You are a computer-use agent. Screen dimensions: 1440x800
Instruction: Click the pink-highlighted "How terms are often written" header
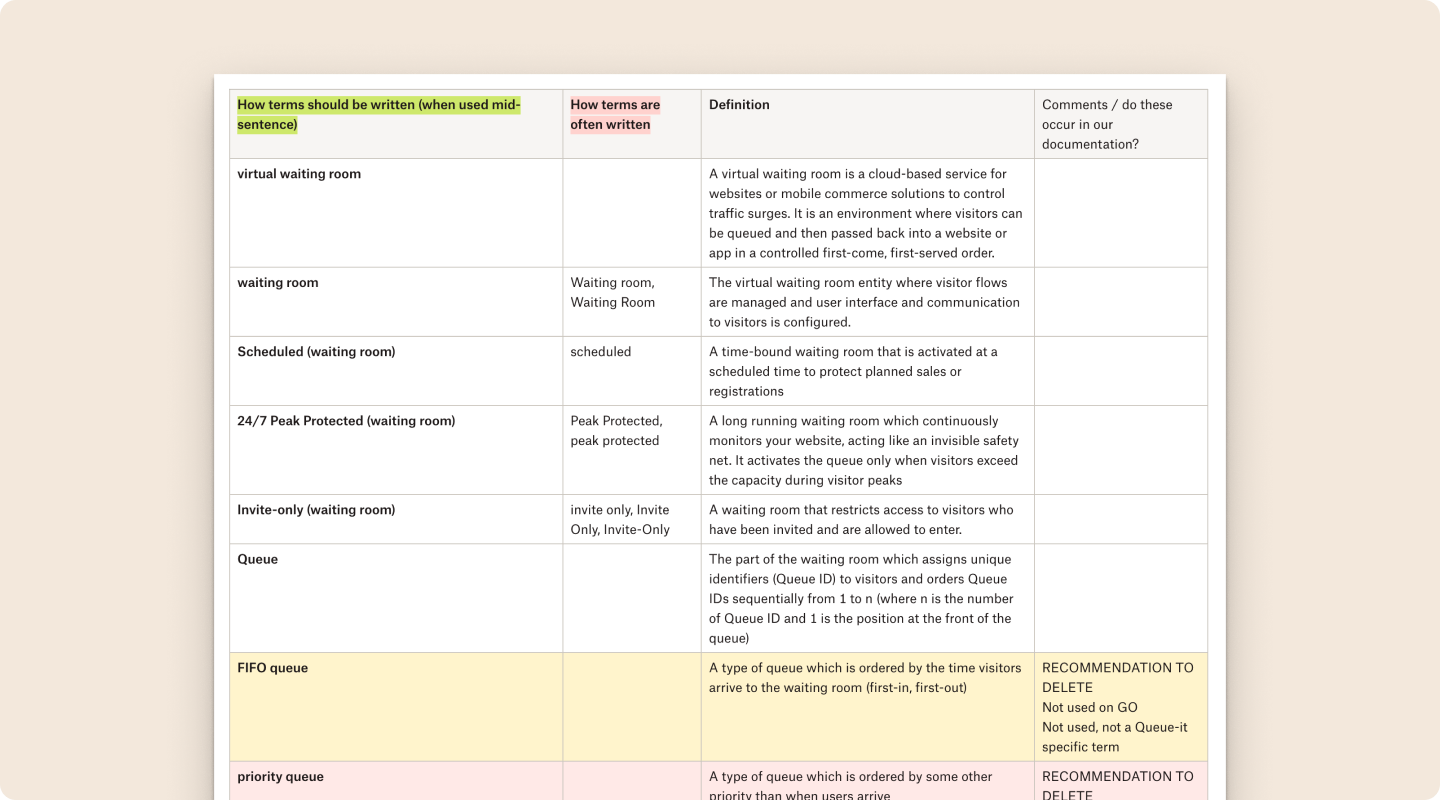pos(615,115)
